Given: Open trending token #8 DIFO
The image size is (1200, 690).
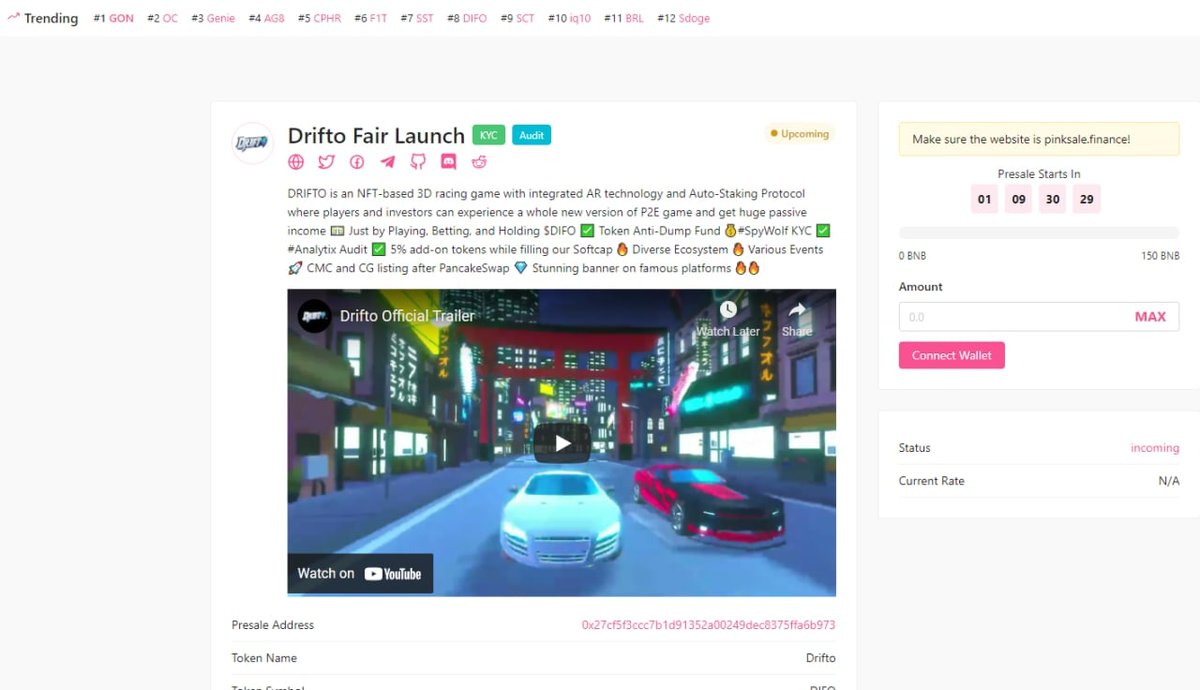Looking at the screenshot, I should (x=467, y=18).
